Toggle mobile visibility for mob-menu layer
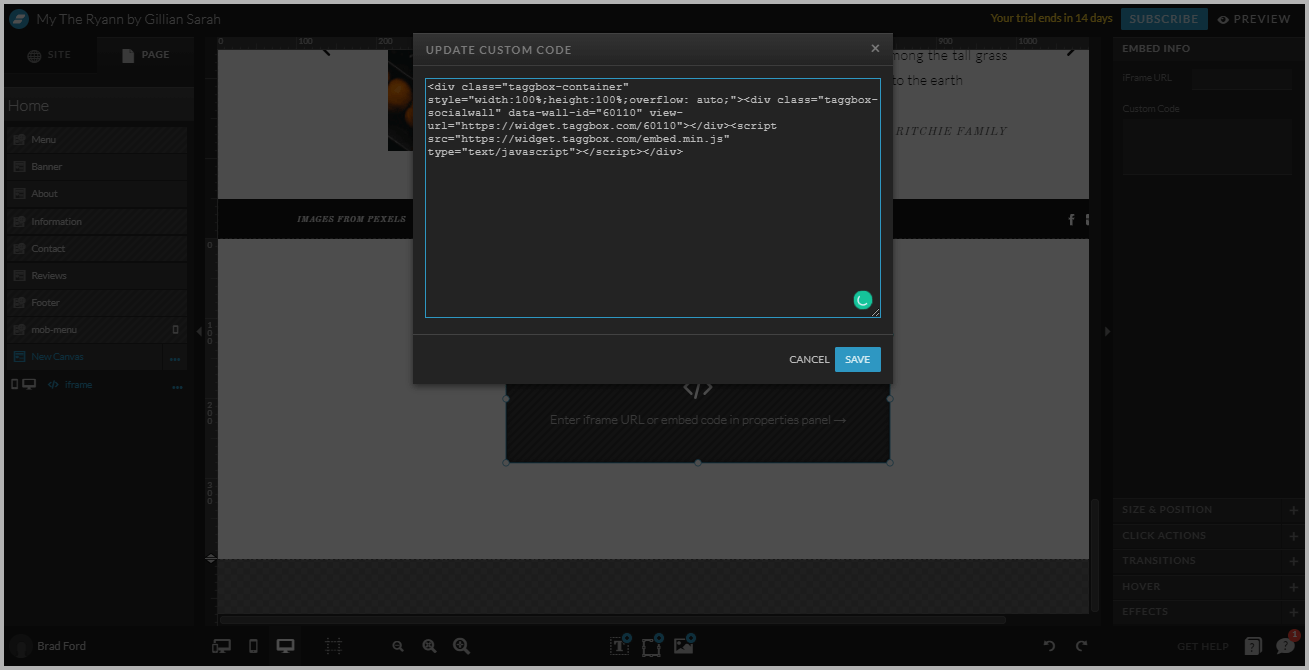Image resolution: width=1309 pixels, height=670 pixels. point(176,329)
